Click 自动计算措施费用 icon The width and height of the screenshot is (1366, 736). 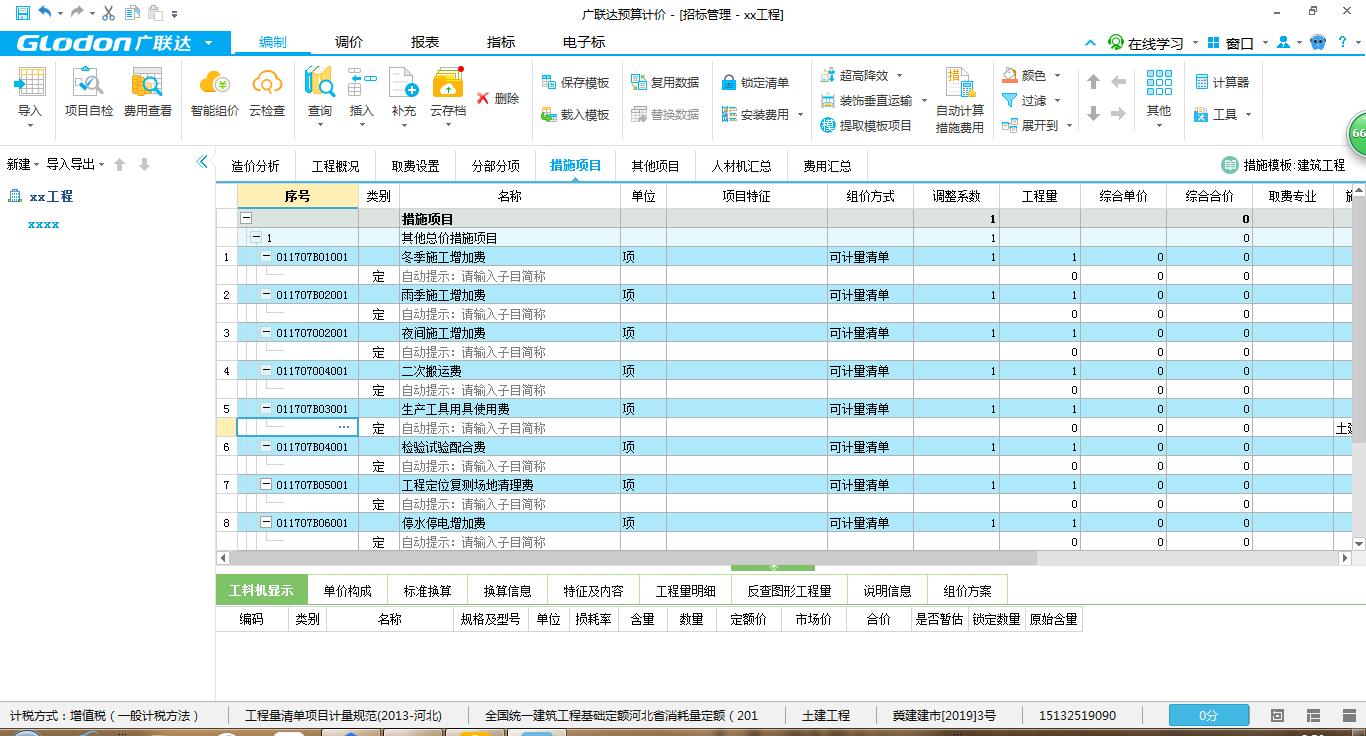coord(960,82)
